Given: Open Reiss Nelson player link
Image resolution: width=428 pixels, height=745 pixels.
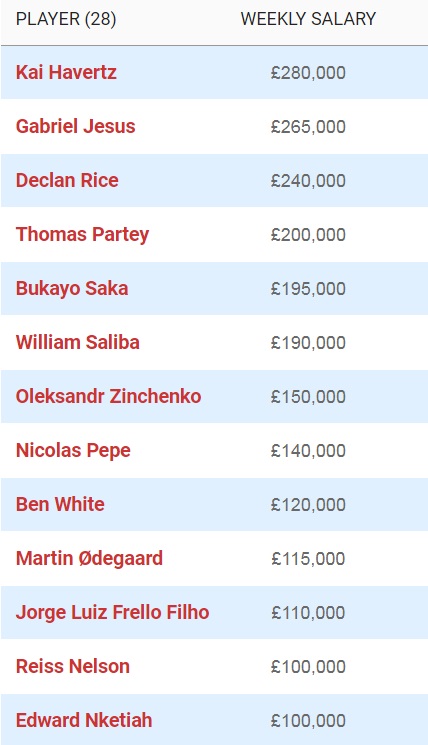Looking at the screenshot, I should click(73, 667).
